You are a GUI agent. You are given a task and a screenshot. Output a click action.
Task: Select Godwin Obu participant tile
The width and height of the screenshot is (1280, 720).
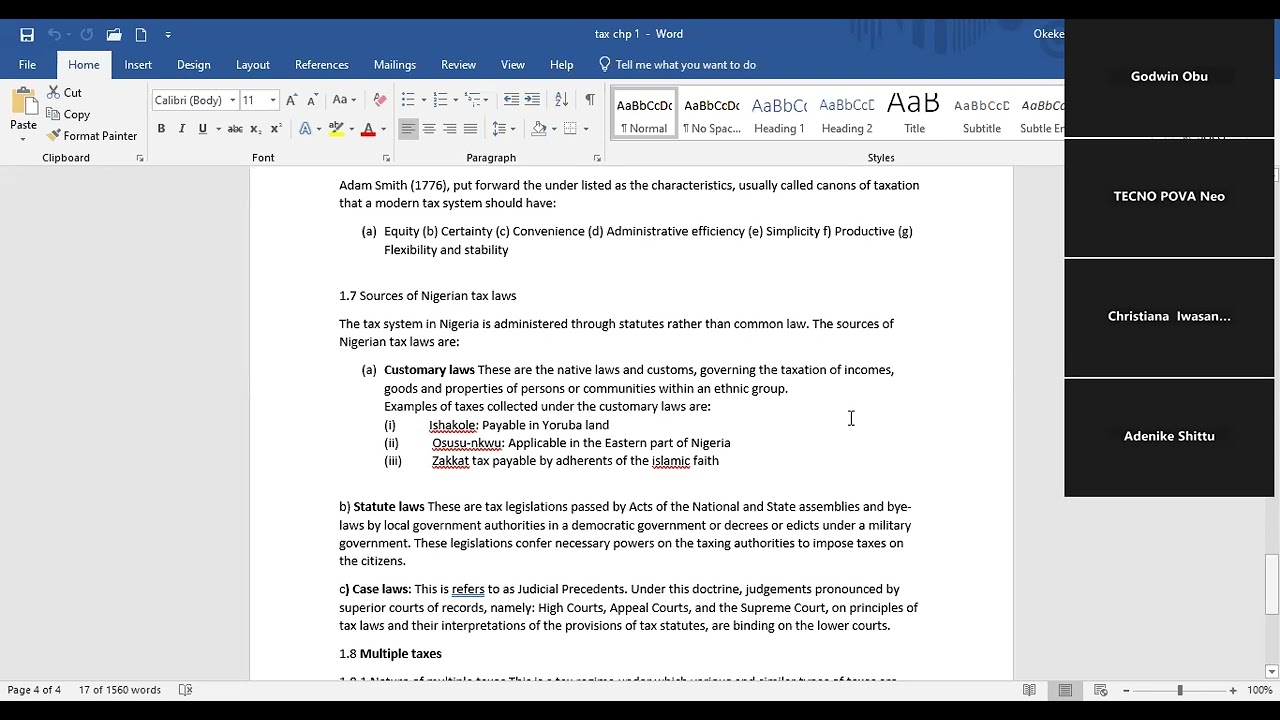1169,77
